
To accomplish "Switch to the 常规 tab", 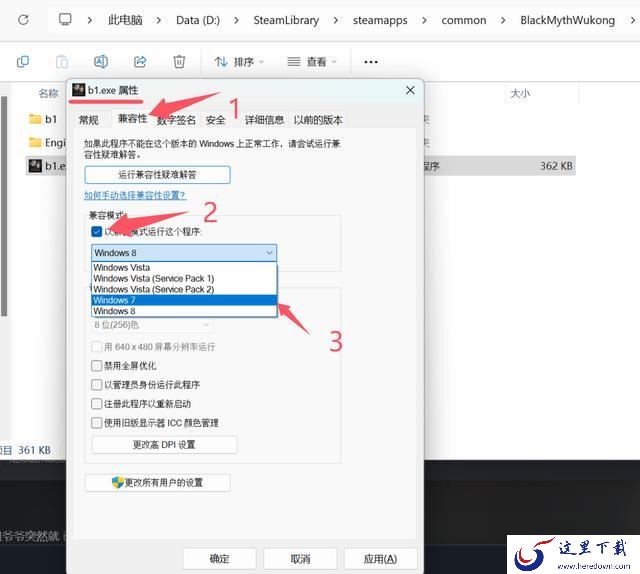I will coord(89,120).
